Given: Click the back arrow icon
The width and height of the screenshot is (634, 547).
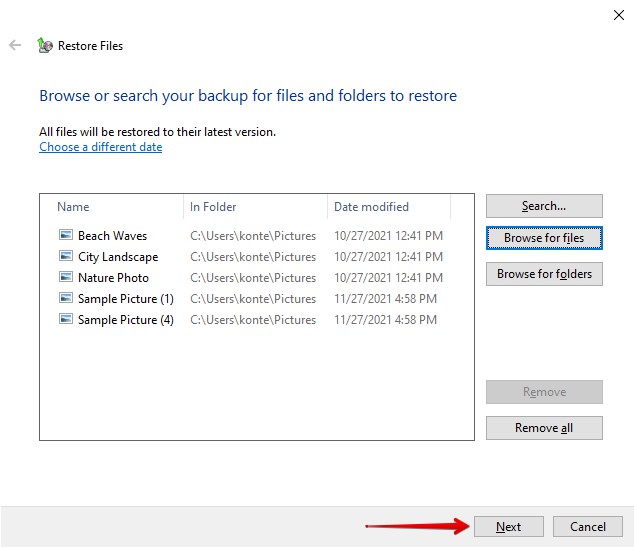Looking at the screenshot, I should (x=15, y=45).
